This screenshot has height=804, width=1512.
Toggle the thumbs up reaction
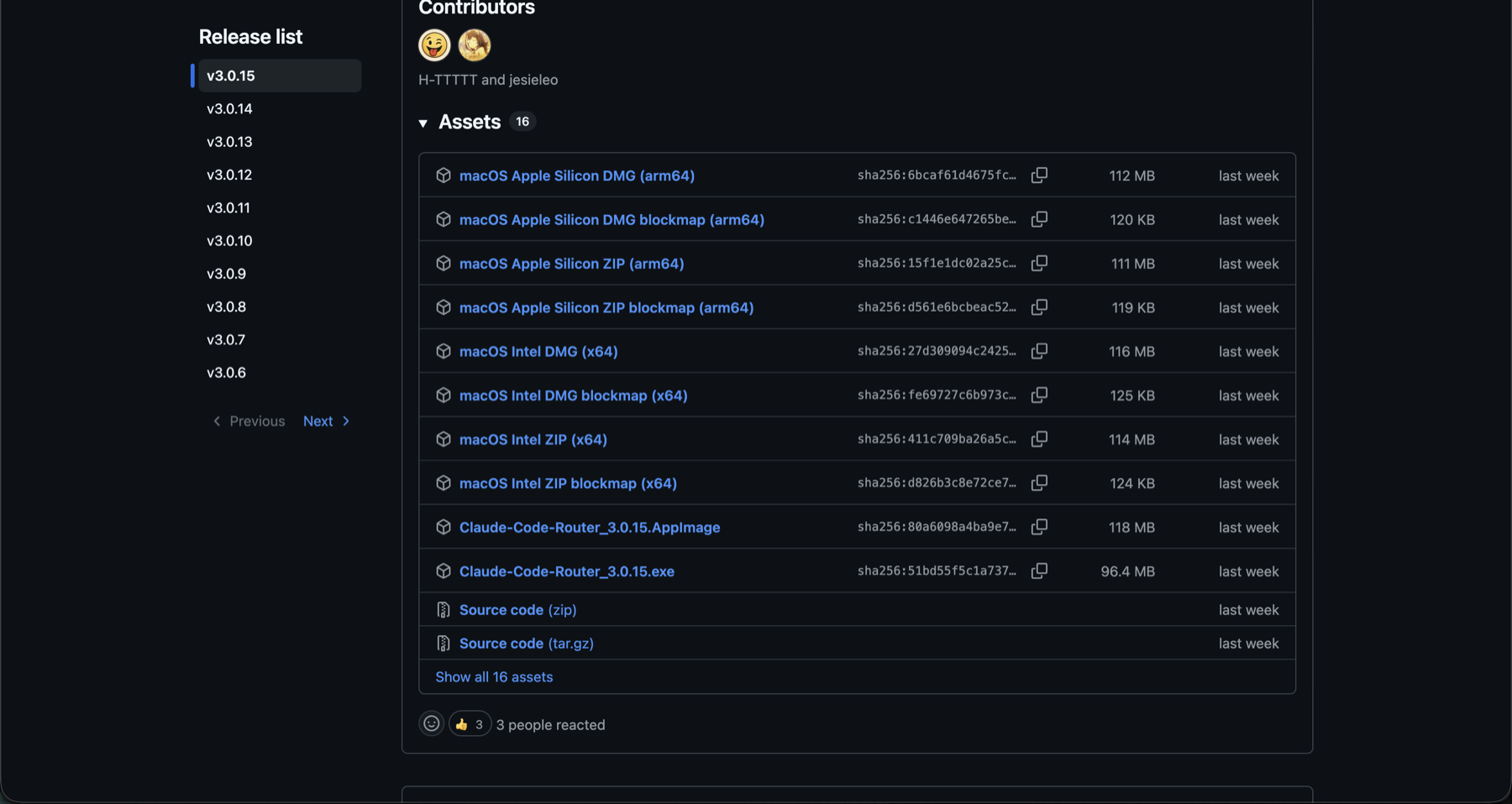pyautogui.click(x=470, y=723)
